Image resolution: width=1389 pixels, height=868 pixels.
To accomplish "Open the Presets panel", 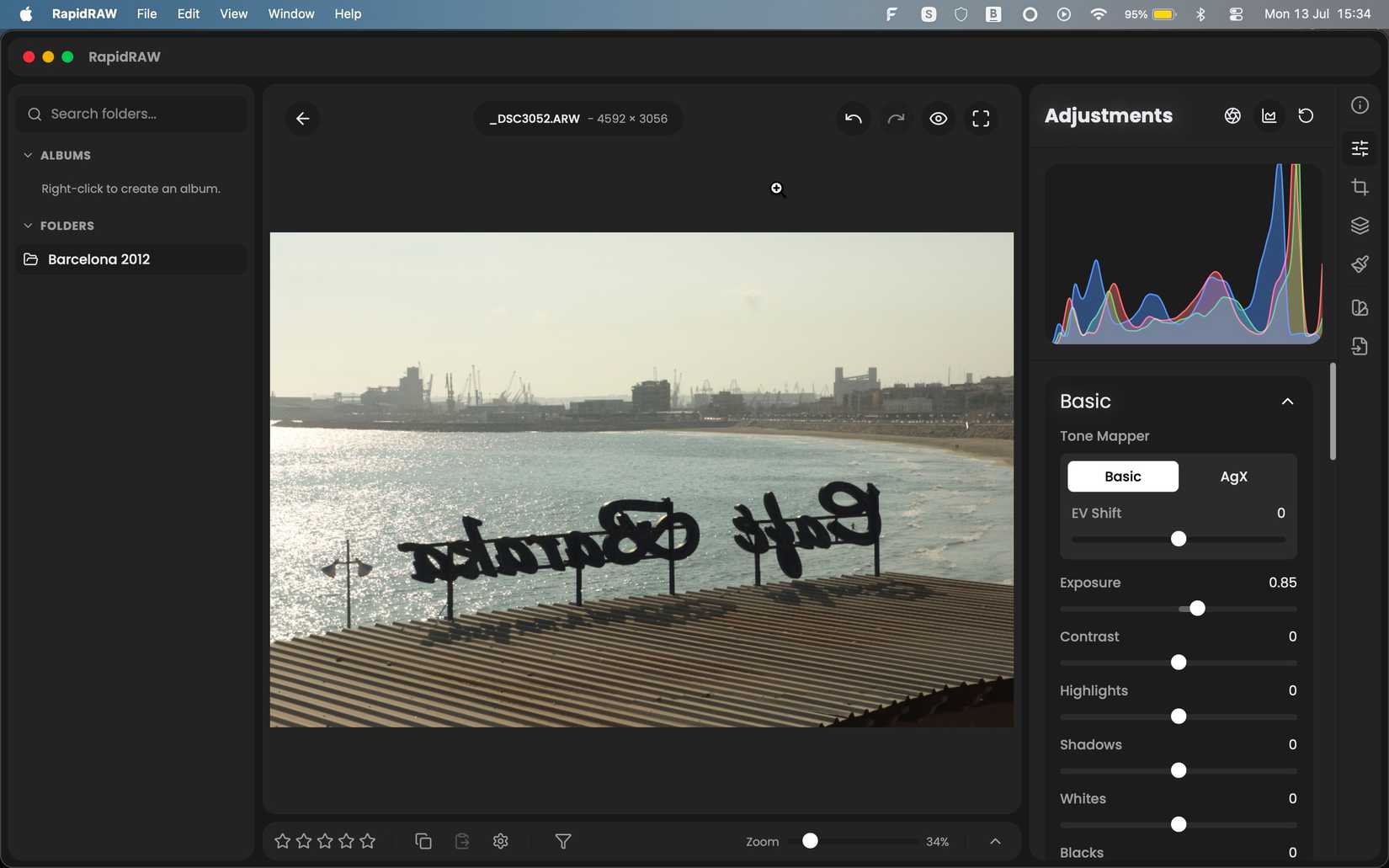I will click(x=1360, y=307).
